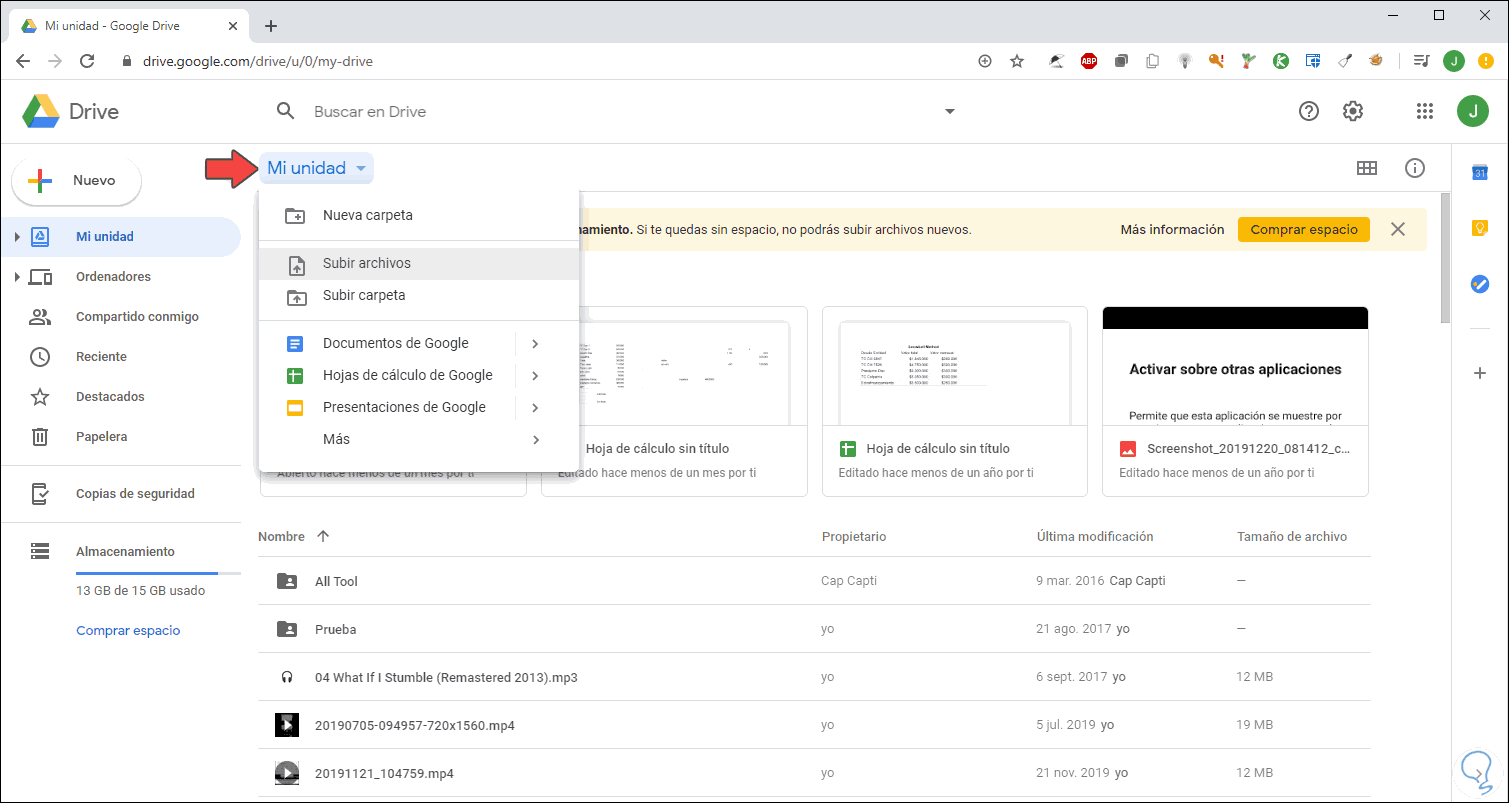Expand the Mi unidad tree in sidebar

(17, 237)
